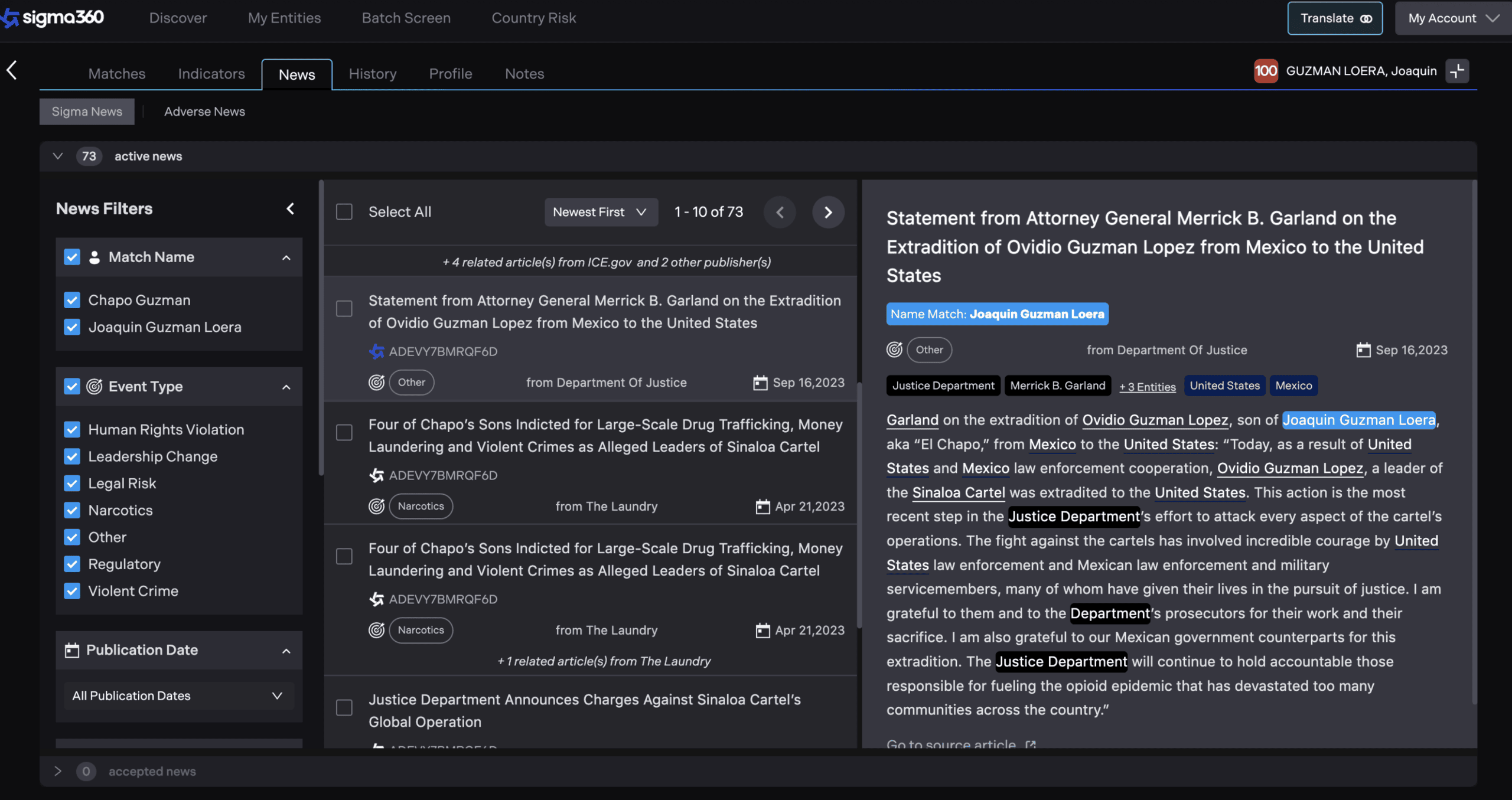This screenshot has height=800, width=1512.
Task: Click the Merrick B. Garland entity tag
Action: (x=1058, y=386)
